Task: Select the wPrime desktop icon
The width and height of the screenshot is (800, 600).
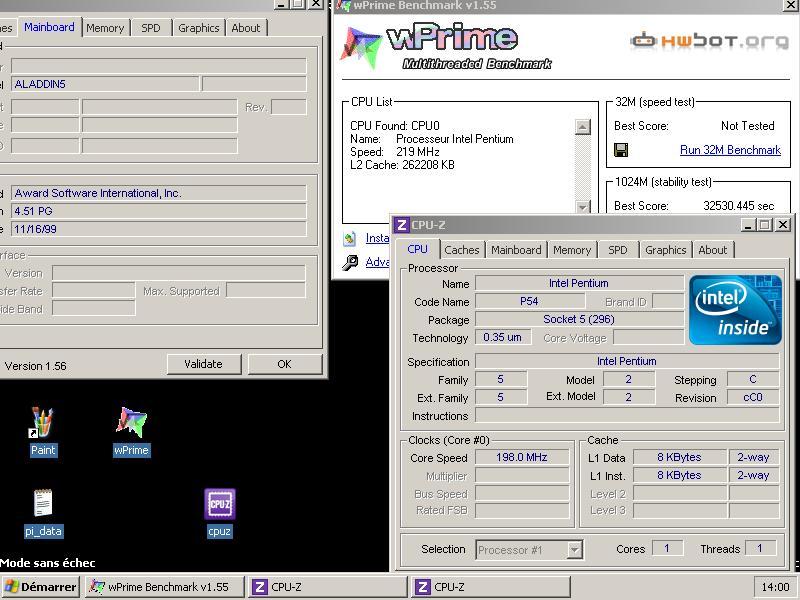Action: [x=131, y=431]
